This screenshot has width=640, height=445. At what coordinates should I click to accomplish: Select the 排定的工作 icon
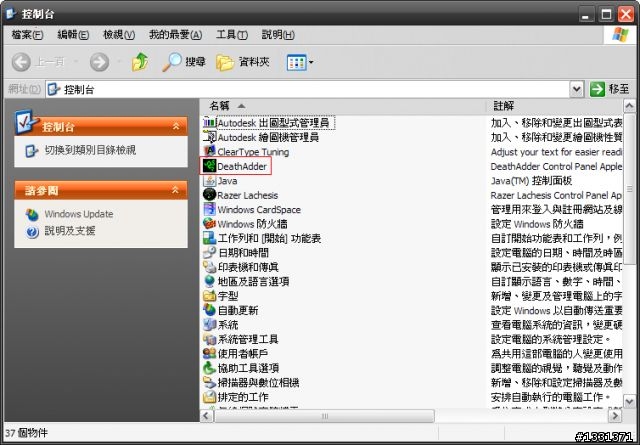point(209,397)
